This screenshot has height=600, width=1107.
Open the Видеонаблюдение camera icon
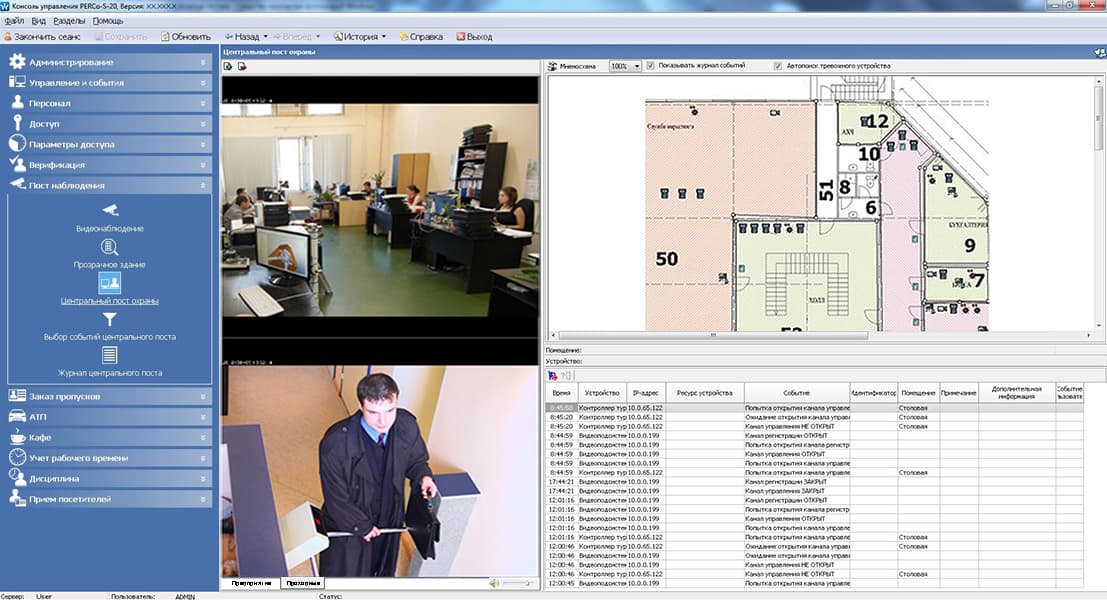click(110, 210)
